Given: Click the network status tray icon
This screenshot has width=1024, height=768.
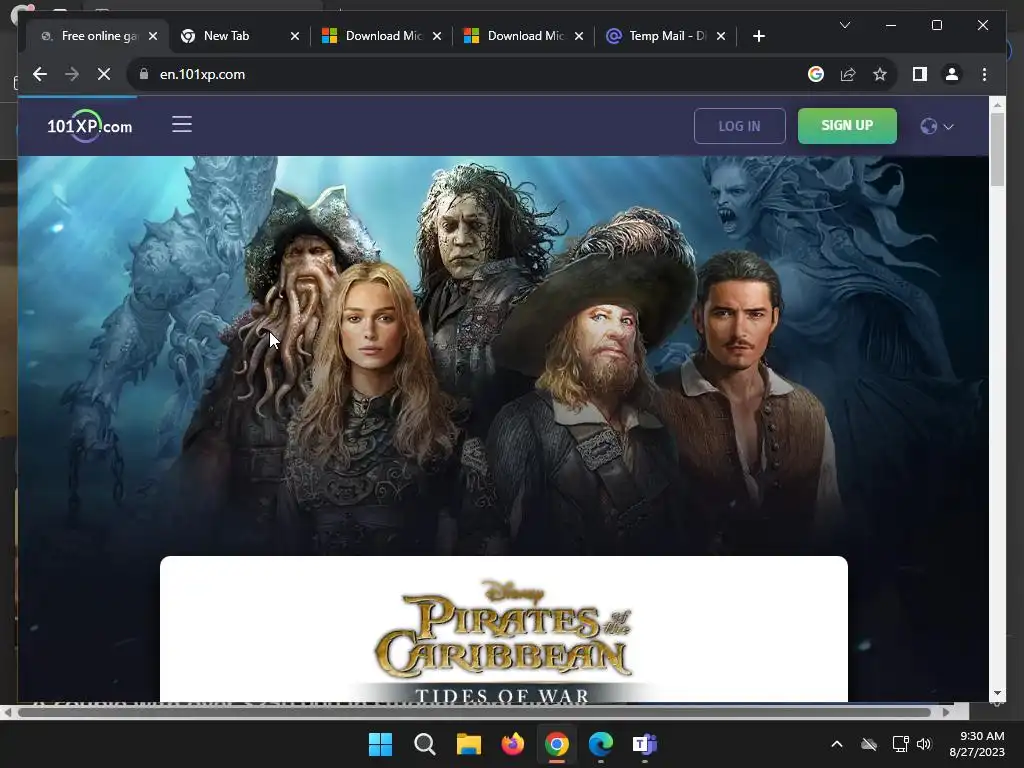Looking at the screenshot, I should 901,744.
